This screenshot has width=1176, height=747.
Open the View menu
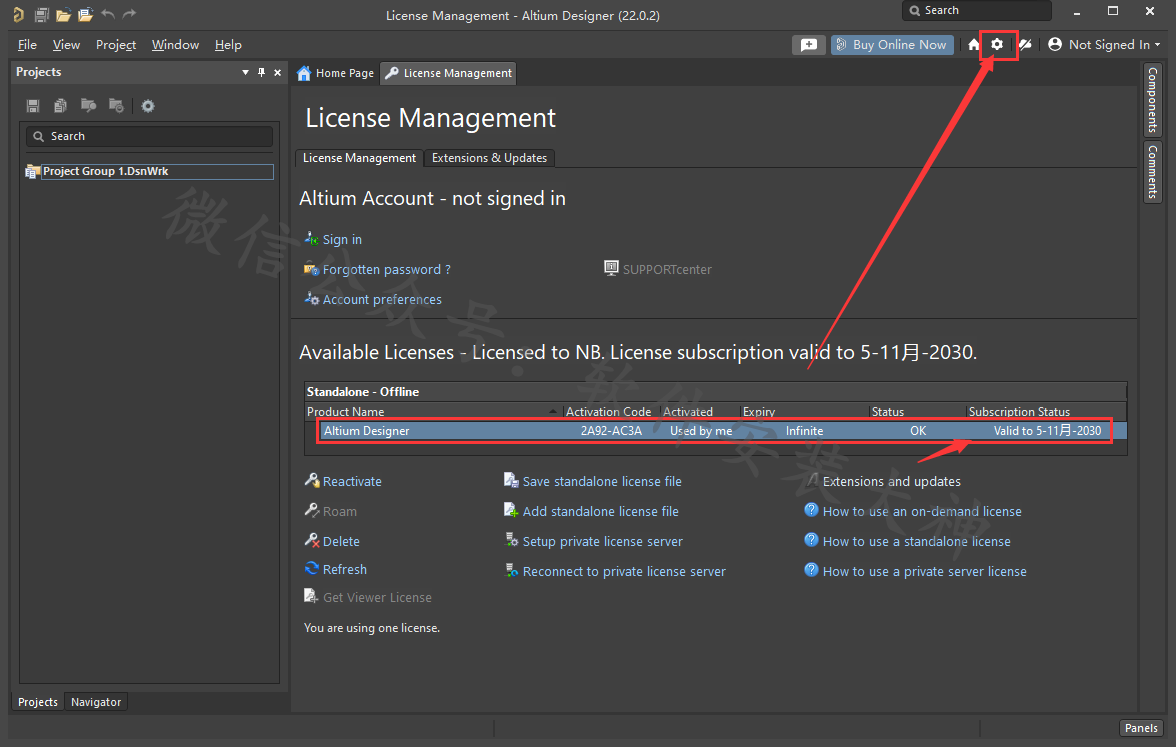(x=66, y=45)
